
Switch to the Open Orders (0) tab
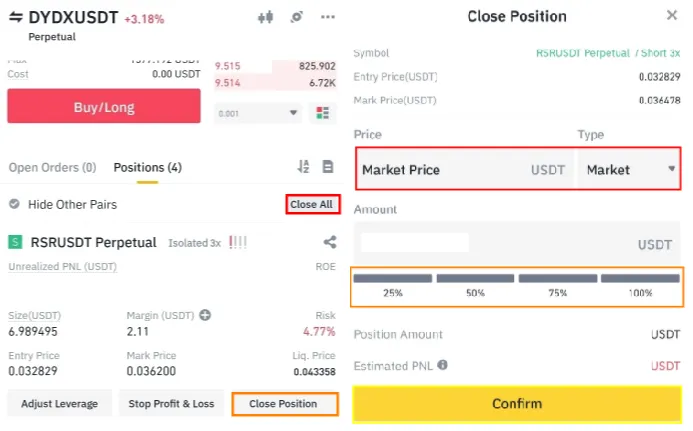coord(52,168)
